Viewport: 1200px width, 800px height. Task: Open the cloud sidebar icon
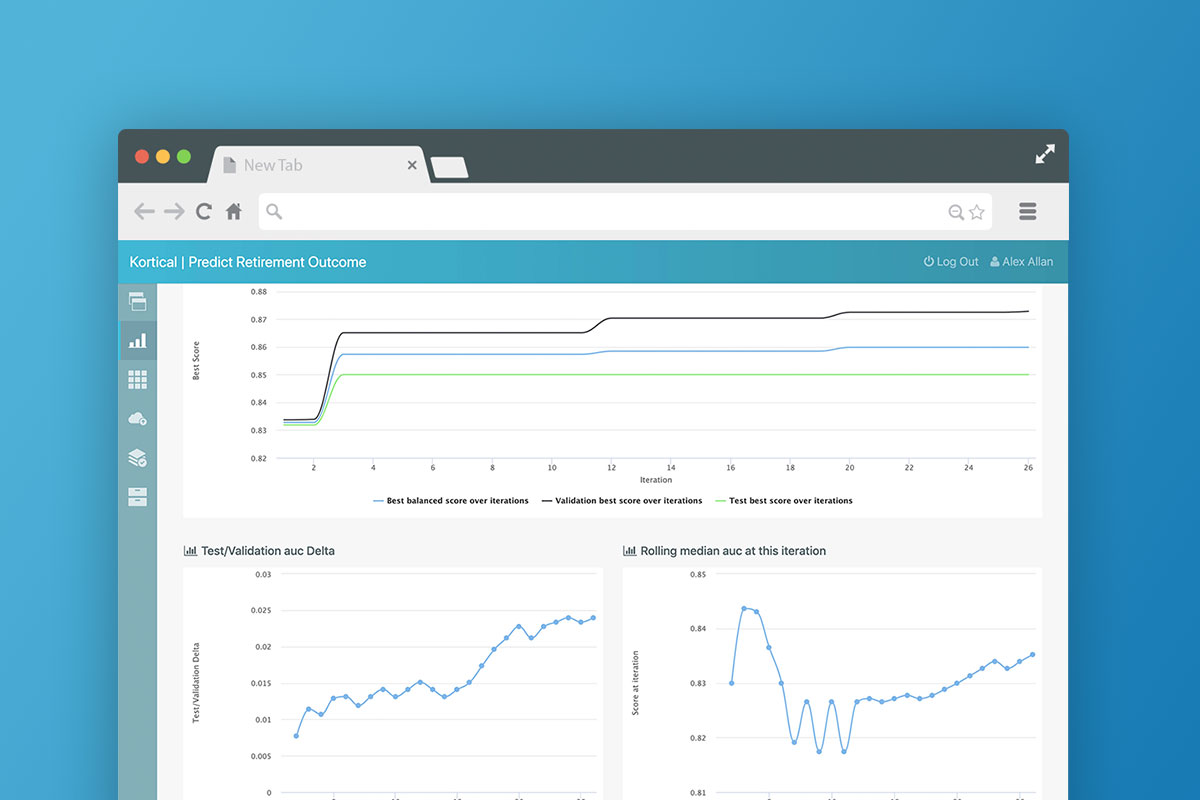tap(138, 419)
